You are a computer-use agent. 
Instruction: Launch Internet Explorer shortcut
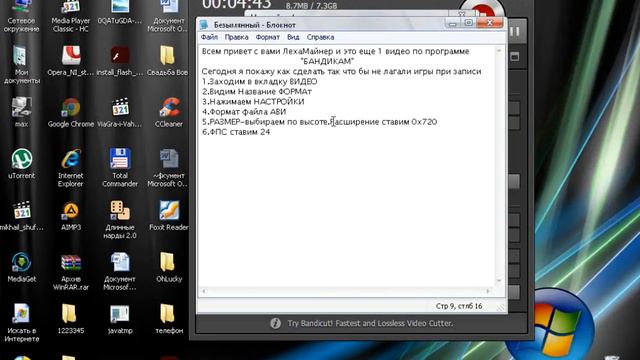click(71, 160)
